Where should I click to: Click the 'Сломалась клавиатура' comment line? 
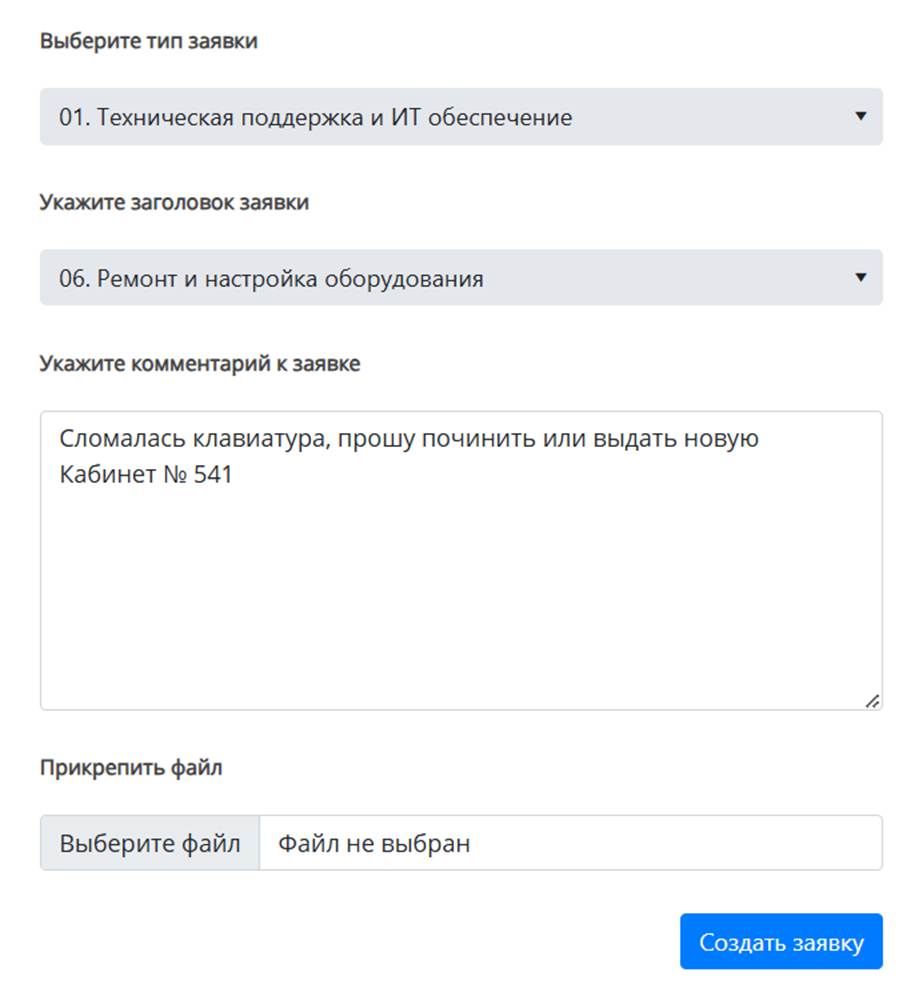pyautogui.click(x=409, y=439)
